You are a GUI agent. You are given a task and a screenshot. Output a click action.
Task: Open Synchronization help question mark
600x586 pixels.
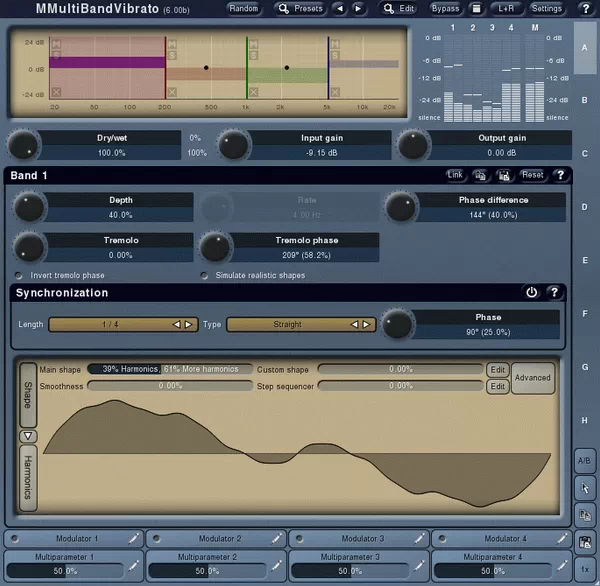click(554, 292)
